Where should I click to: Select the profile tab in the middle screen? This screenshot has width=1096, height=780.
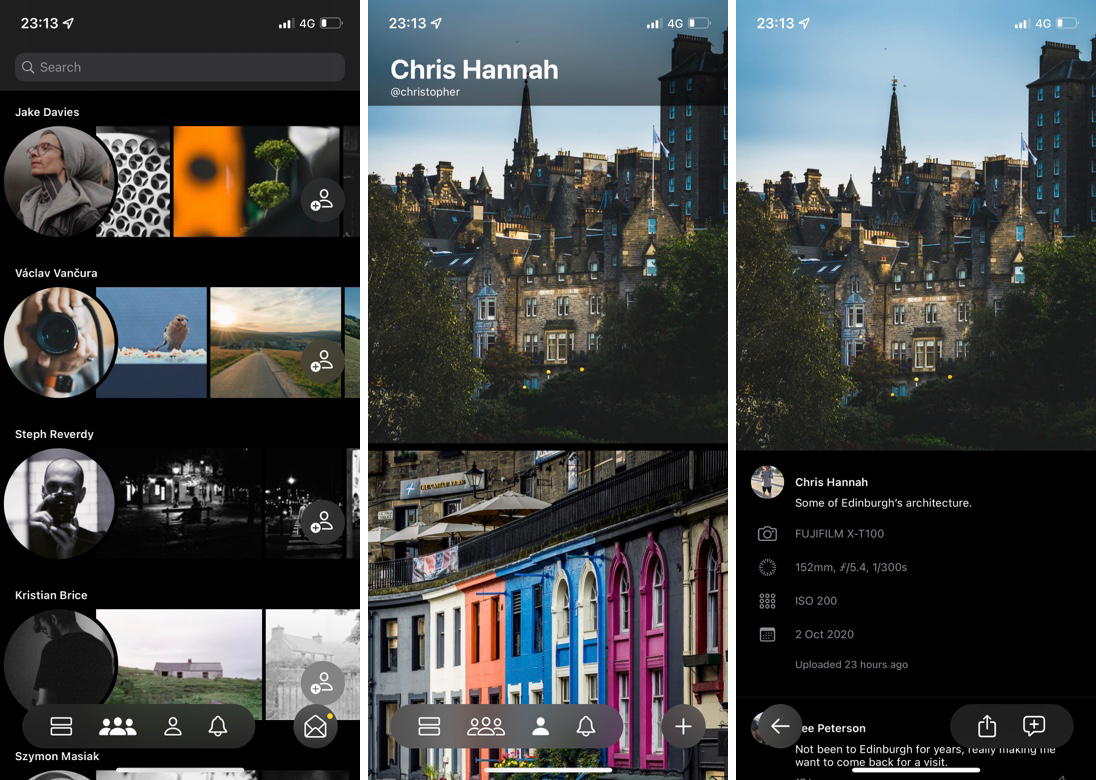click(540, 727)
